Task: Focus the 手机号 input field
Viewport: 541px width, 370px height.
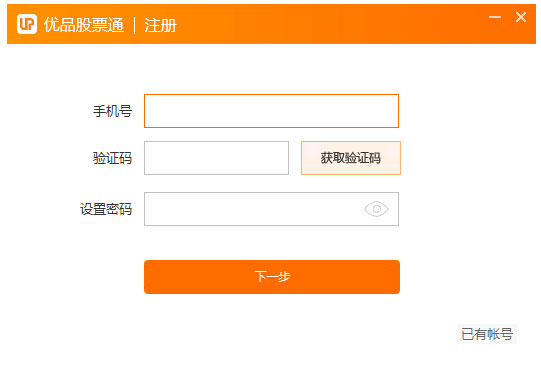Action: (x=271, y=111)
